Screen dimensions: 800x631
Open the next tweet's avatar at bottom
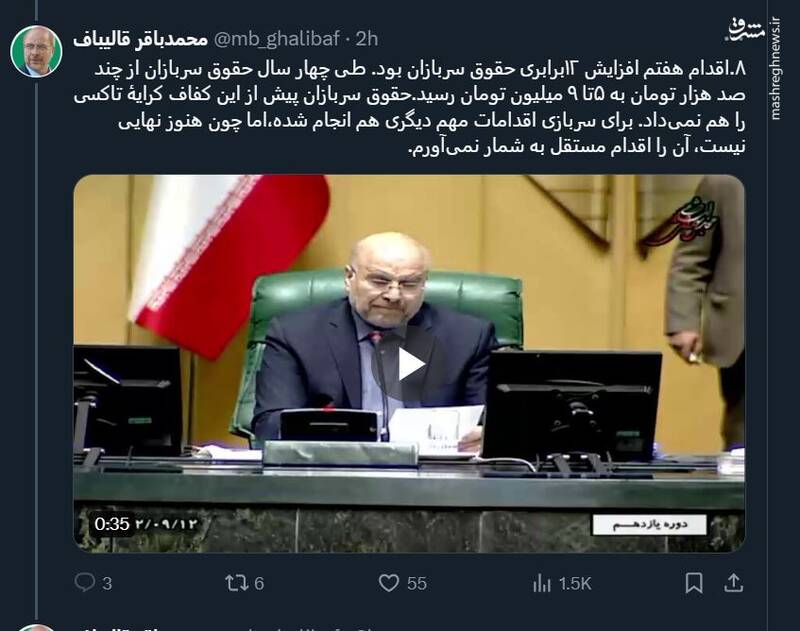[x=36, y=628]
